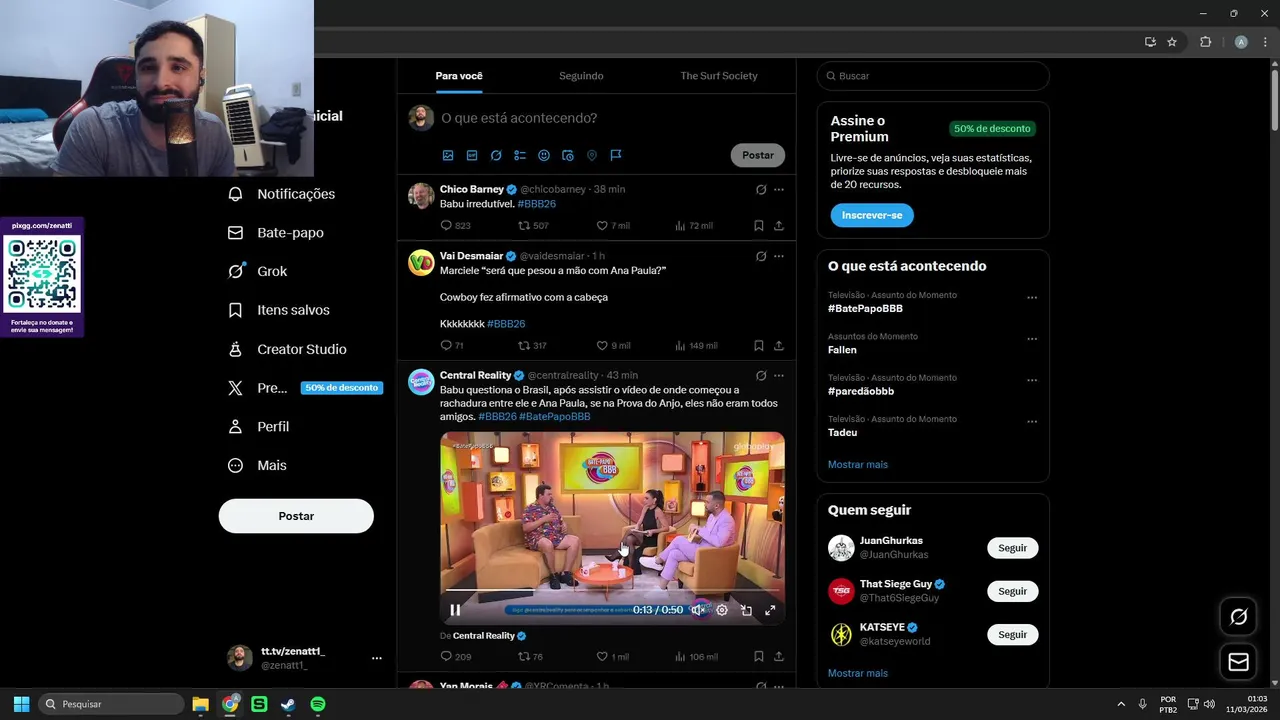Reply to Vai Desmaiar's post
Image resolution: width=1280 pixels, height=720 pixels.
coord(447,346)
